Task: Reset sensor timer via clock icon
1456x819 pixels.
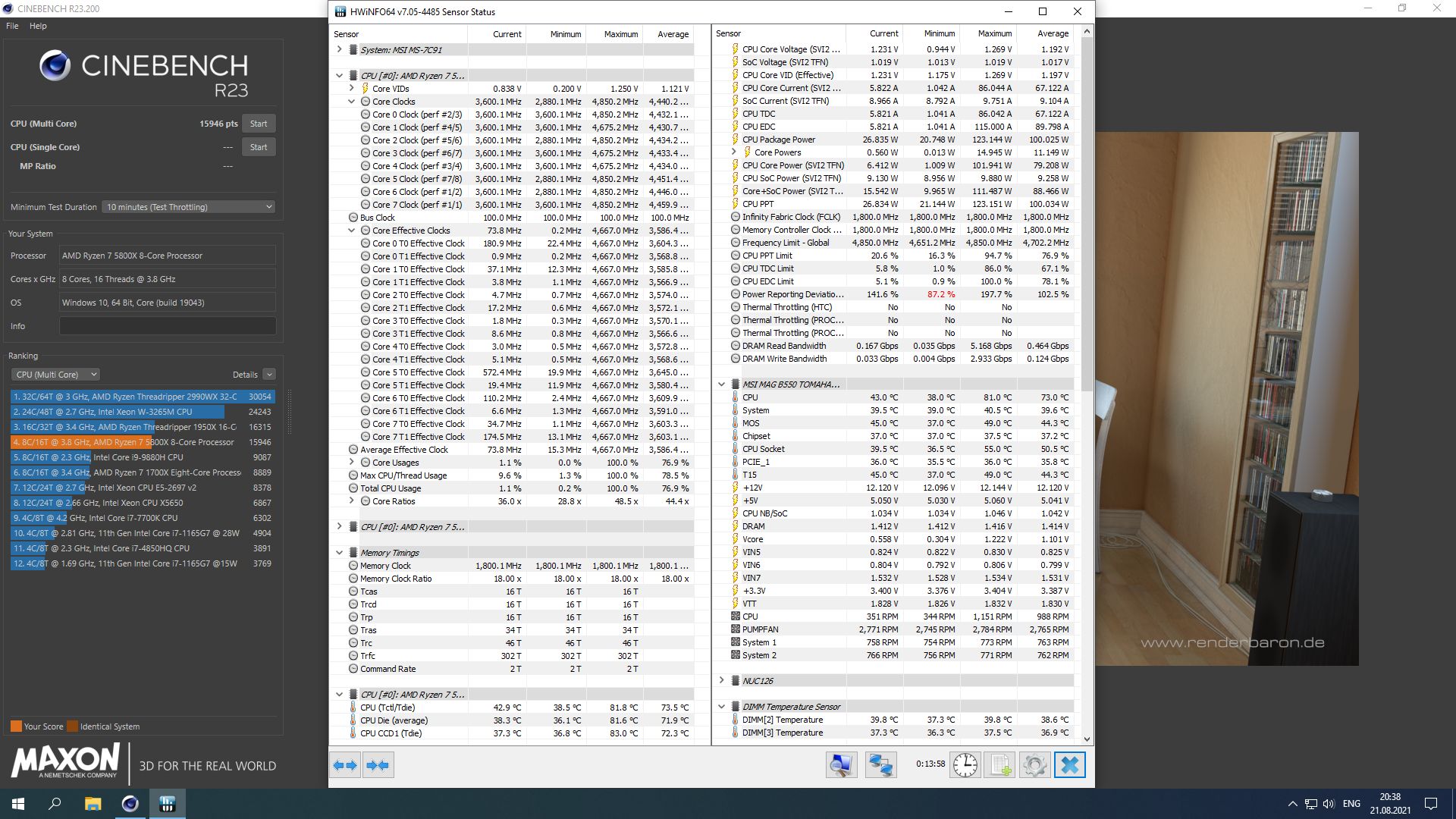Action: (x=965, y=765)
